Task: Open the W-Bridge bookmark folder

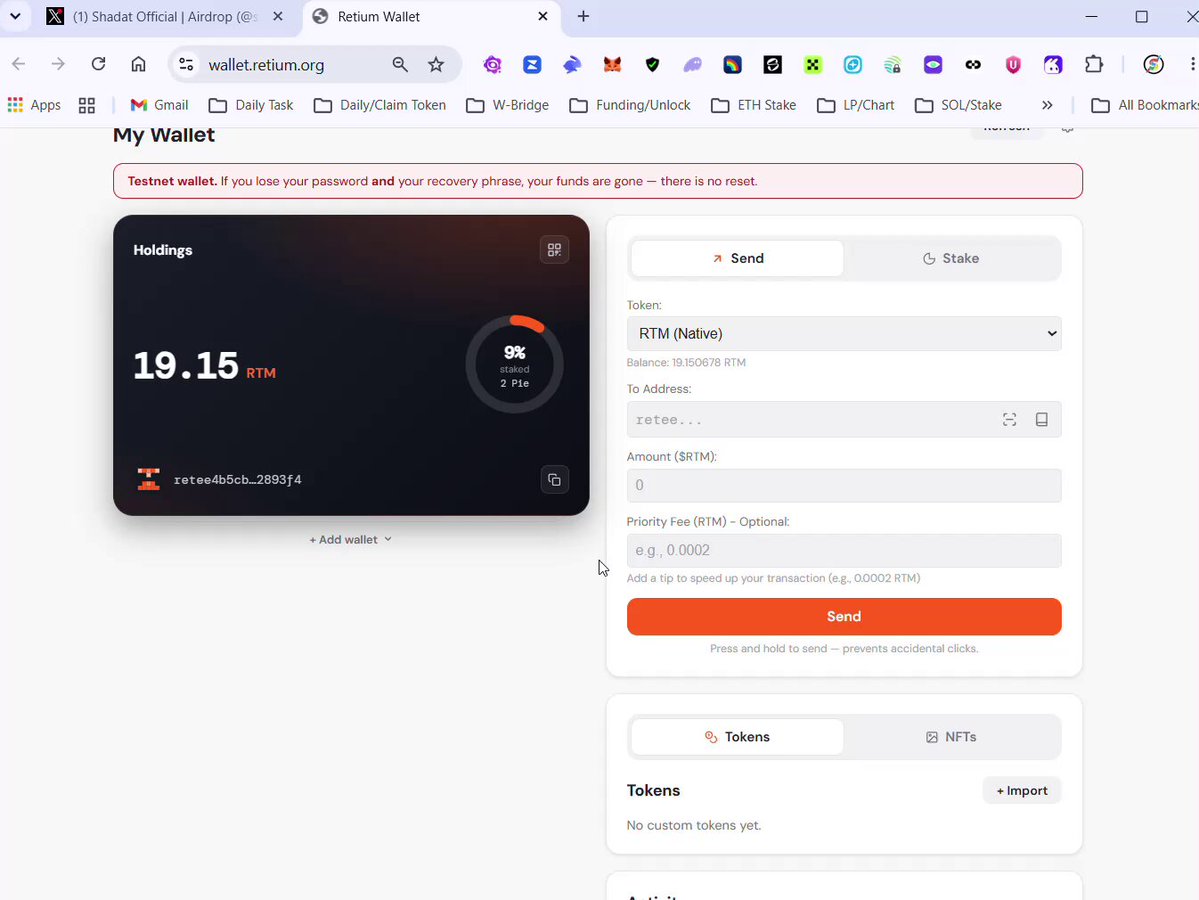Action: 508,105
